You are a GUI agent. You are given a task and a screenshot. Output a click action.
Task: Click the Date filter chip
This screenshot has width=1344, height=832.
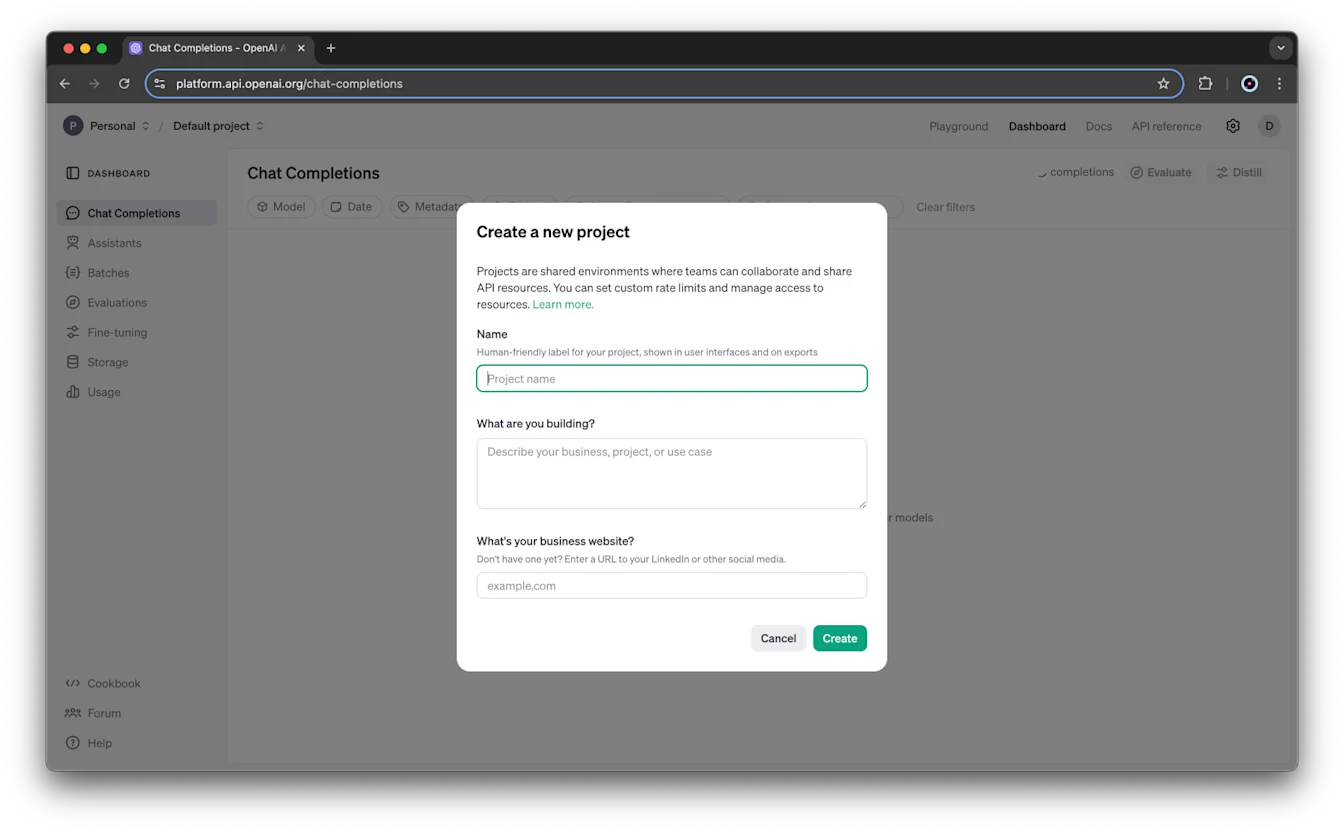[x=351, y=207]
